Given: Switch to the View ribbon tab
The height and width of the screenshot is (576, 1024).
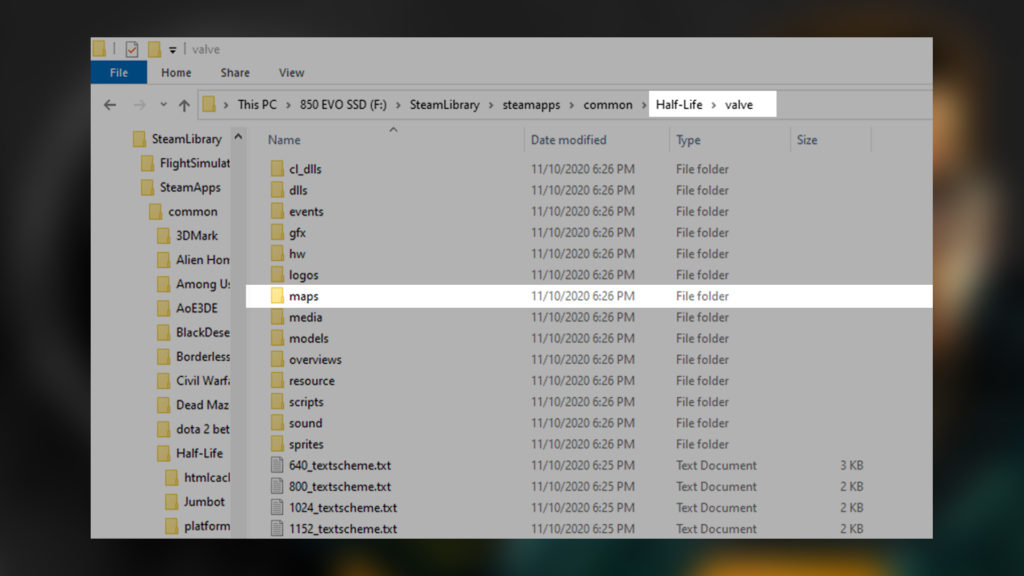Looking at the screenshot, I should tap(291, 72).
